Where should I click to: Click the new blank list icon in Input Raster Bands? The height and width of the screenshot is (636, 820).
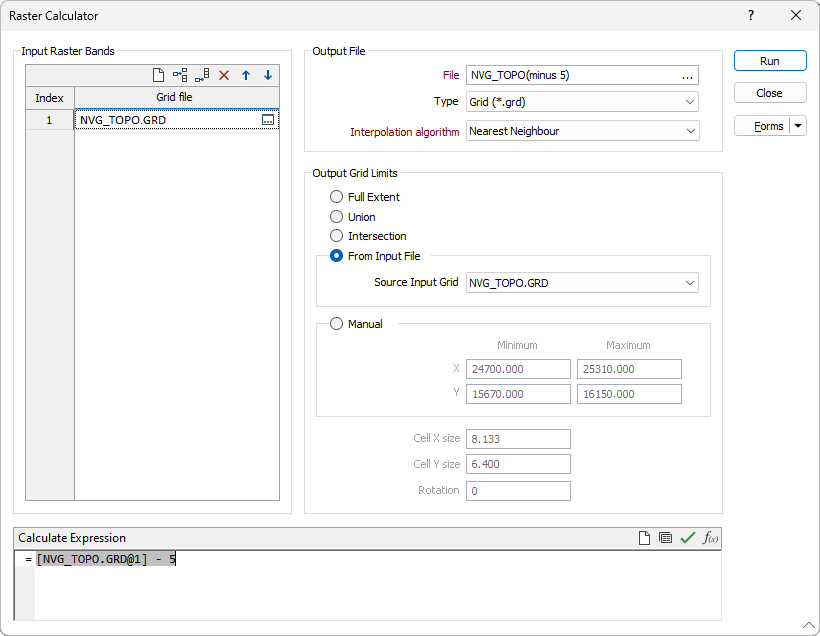158,75
